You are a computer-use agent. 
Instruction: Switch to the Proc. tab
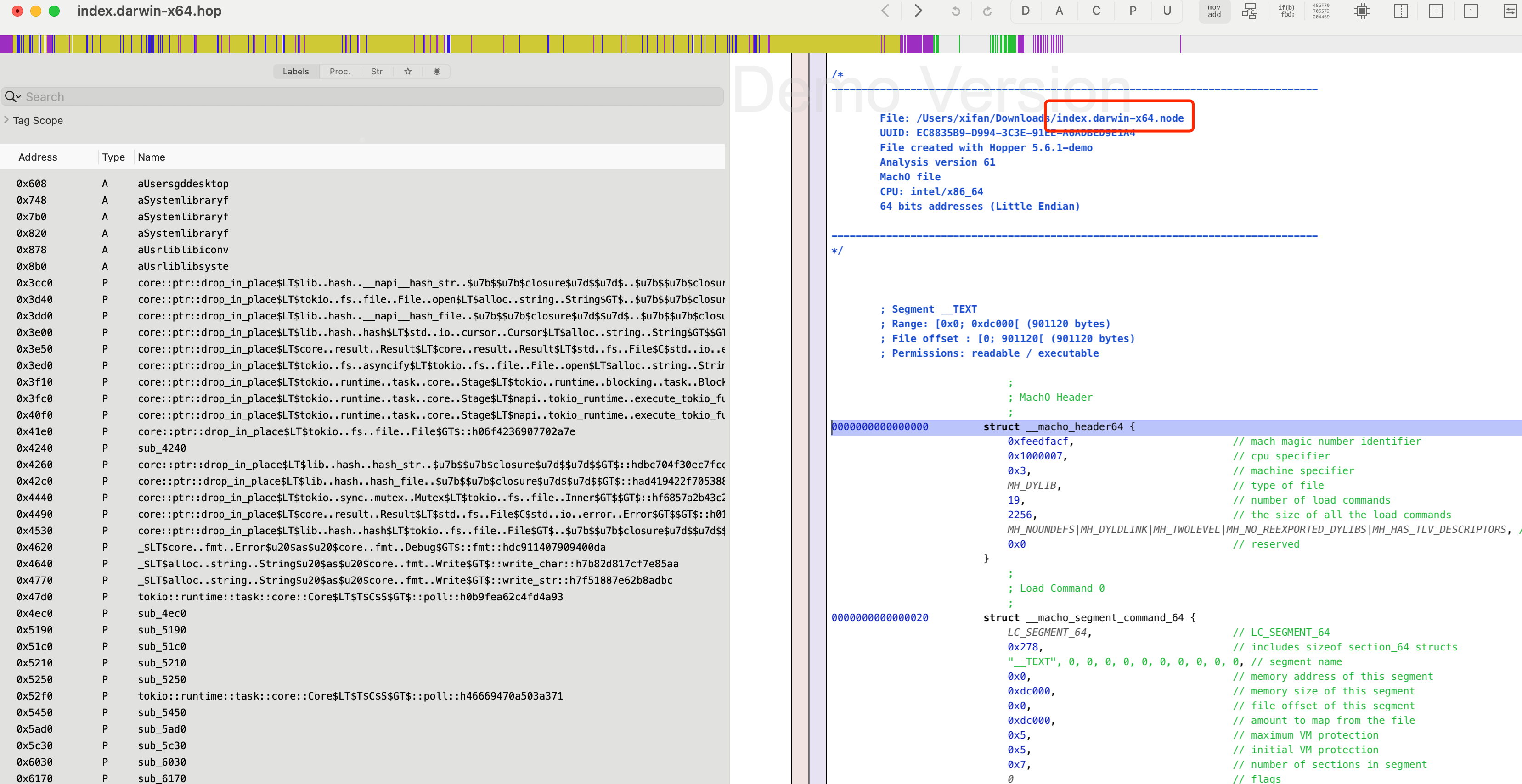[x=340, y=72]
